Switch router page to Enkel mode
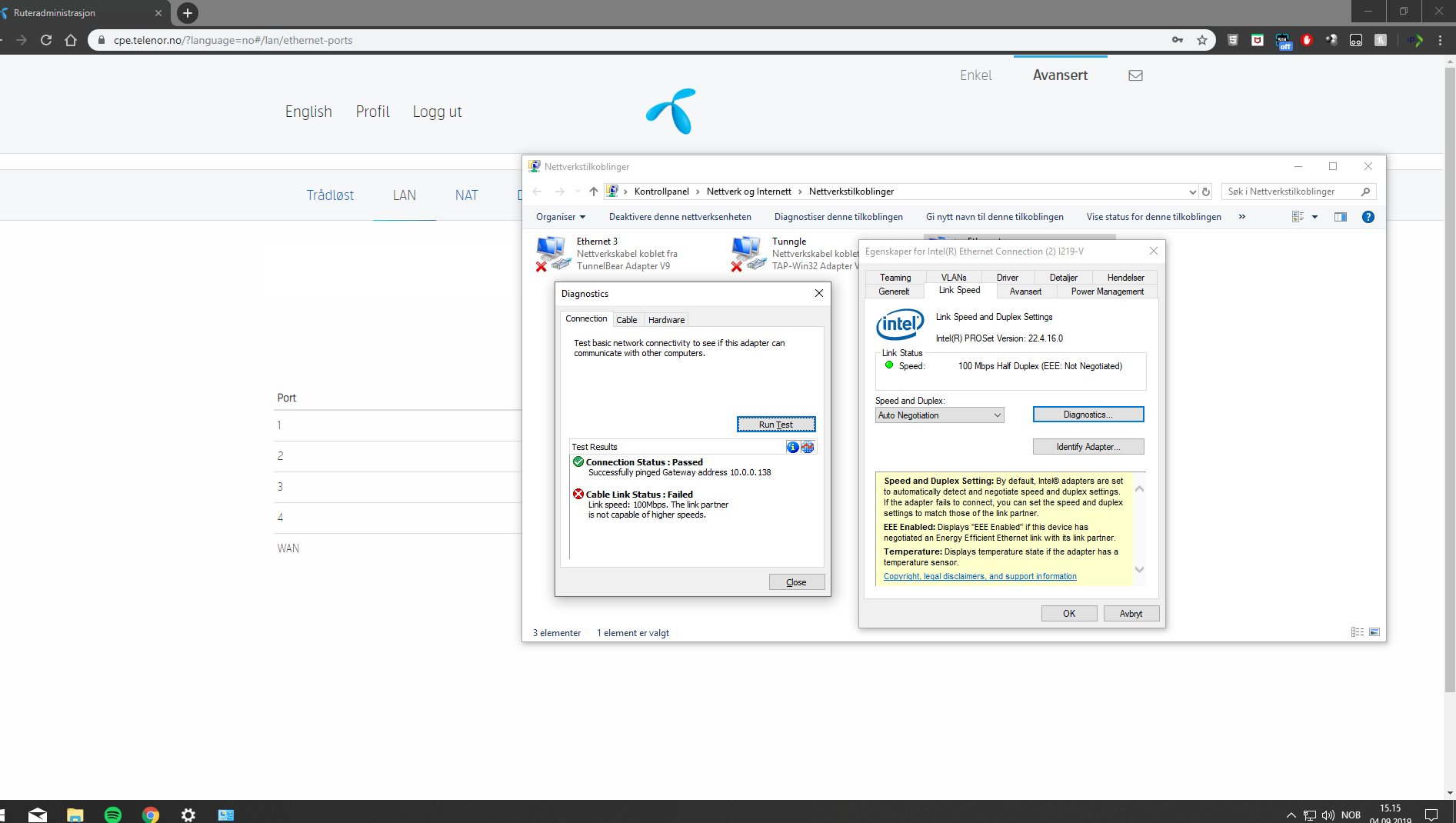 (975, 75)
